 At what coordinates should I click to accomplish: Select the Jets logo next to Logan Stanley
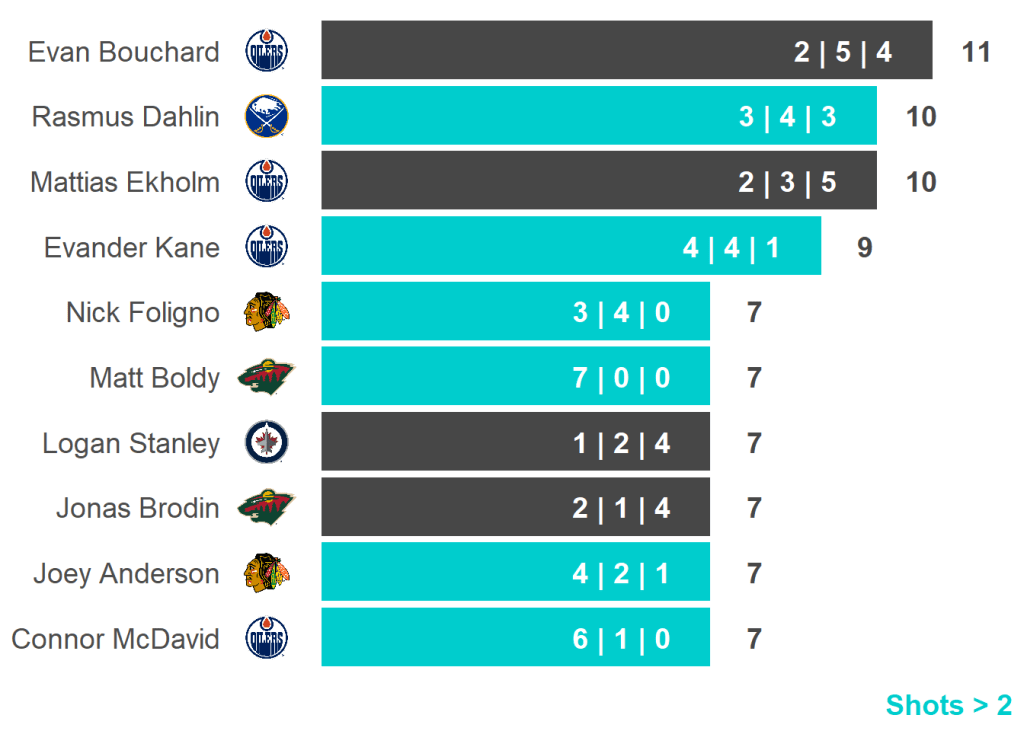[266, 443]
